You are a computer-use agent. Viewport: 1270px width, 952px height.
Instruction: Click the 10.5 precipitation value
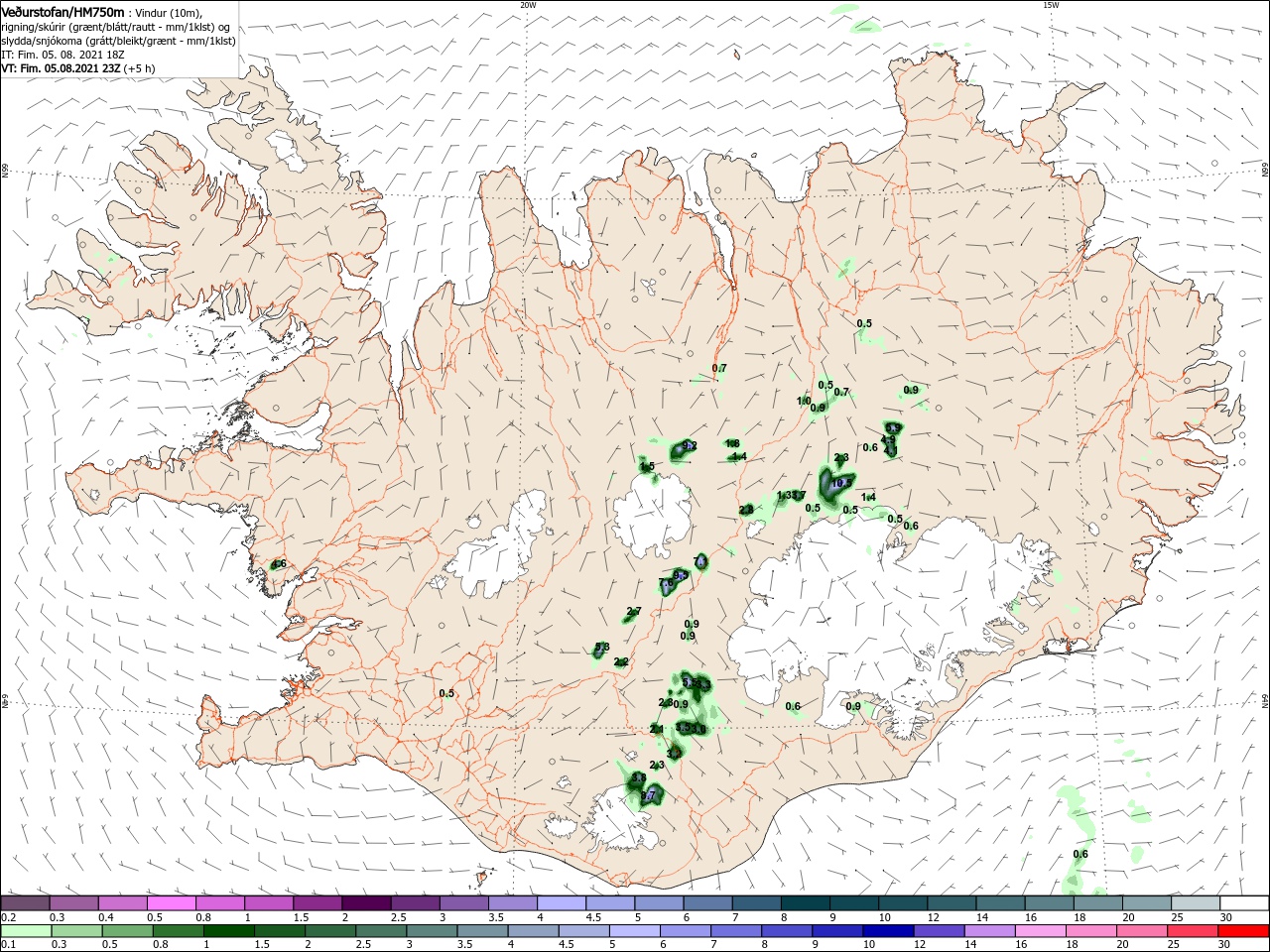[841, 483]
